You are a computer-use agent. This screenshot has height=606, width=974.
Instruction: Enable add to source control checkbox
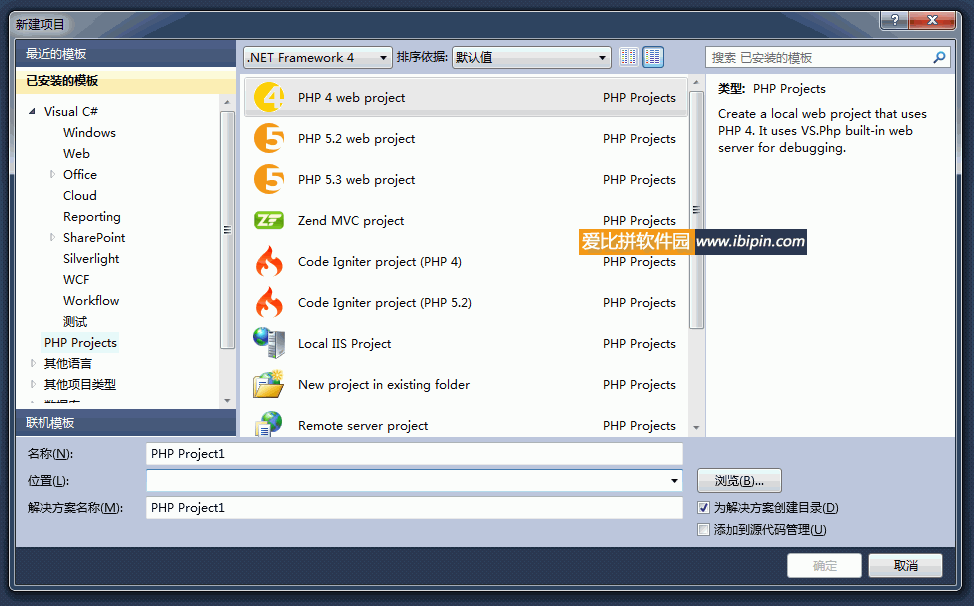[x=703, y=530]
